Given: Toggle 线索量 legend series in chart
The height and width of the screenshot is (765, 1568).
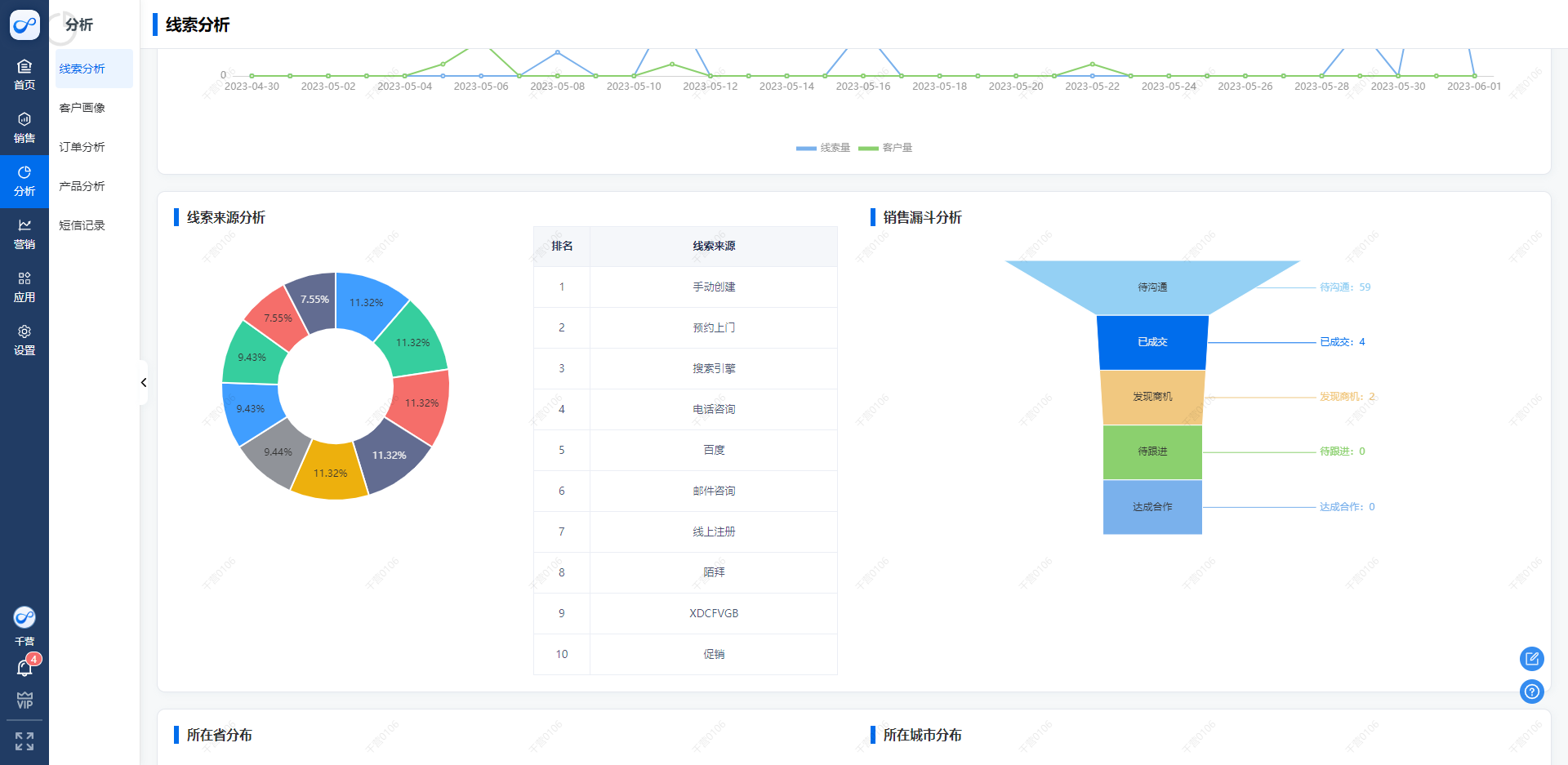Looking at the screenshot, I should pos(823,148).
